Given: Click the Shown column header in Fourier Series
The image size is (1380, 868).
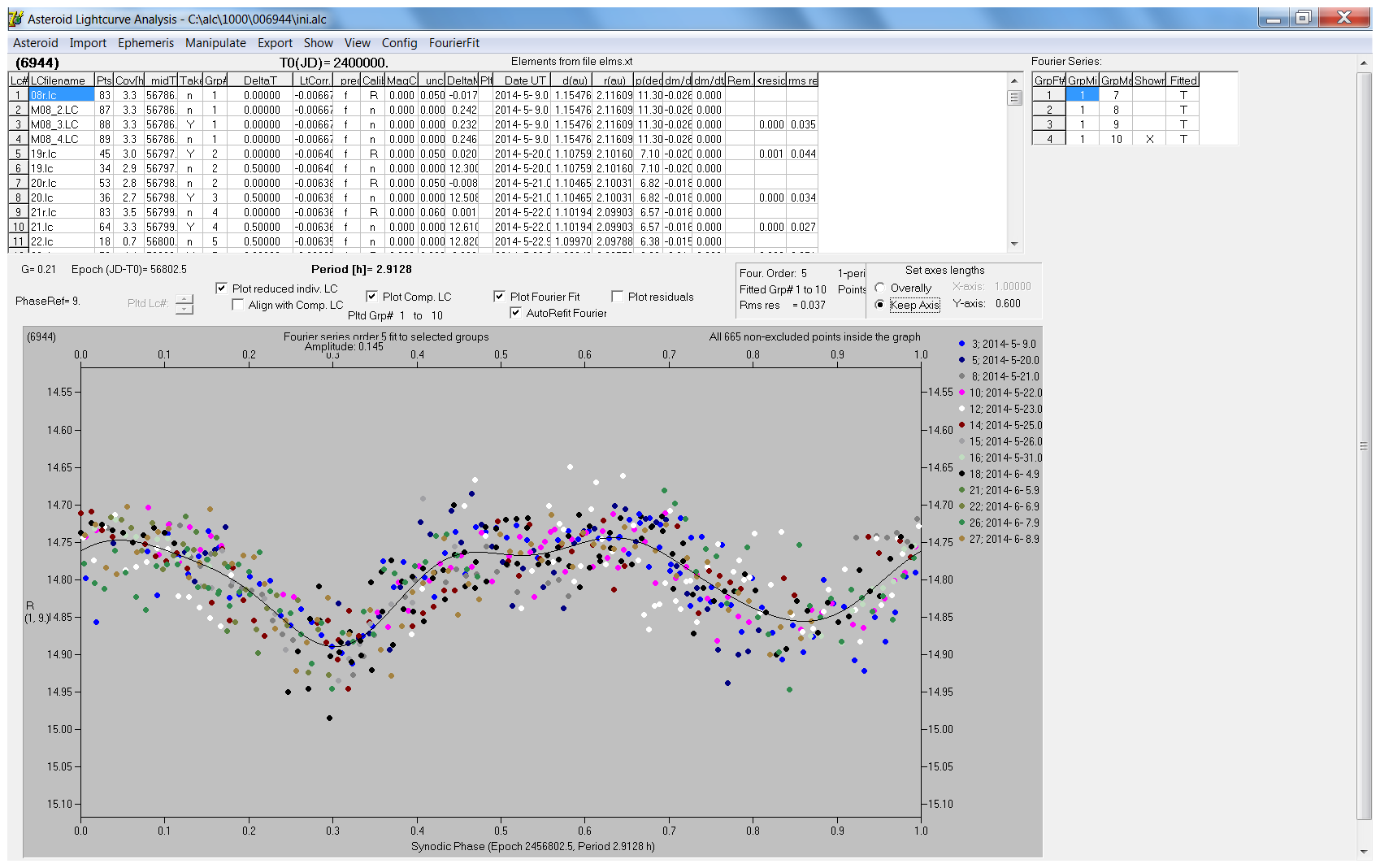Looking at the screenshot, I should 1149,80.
